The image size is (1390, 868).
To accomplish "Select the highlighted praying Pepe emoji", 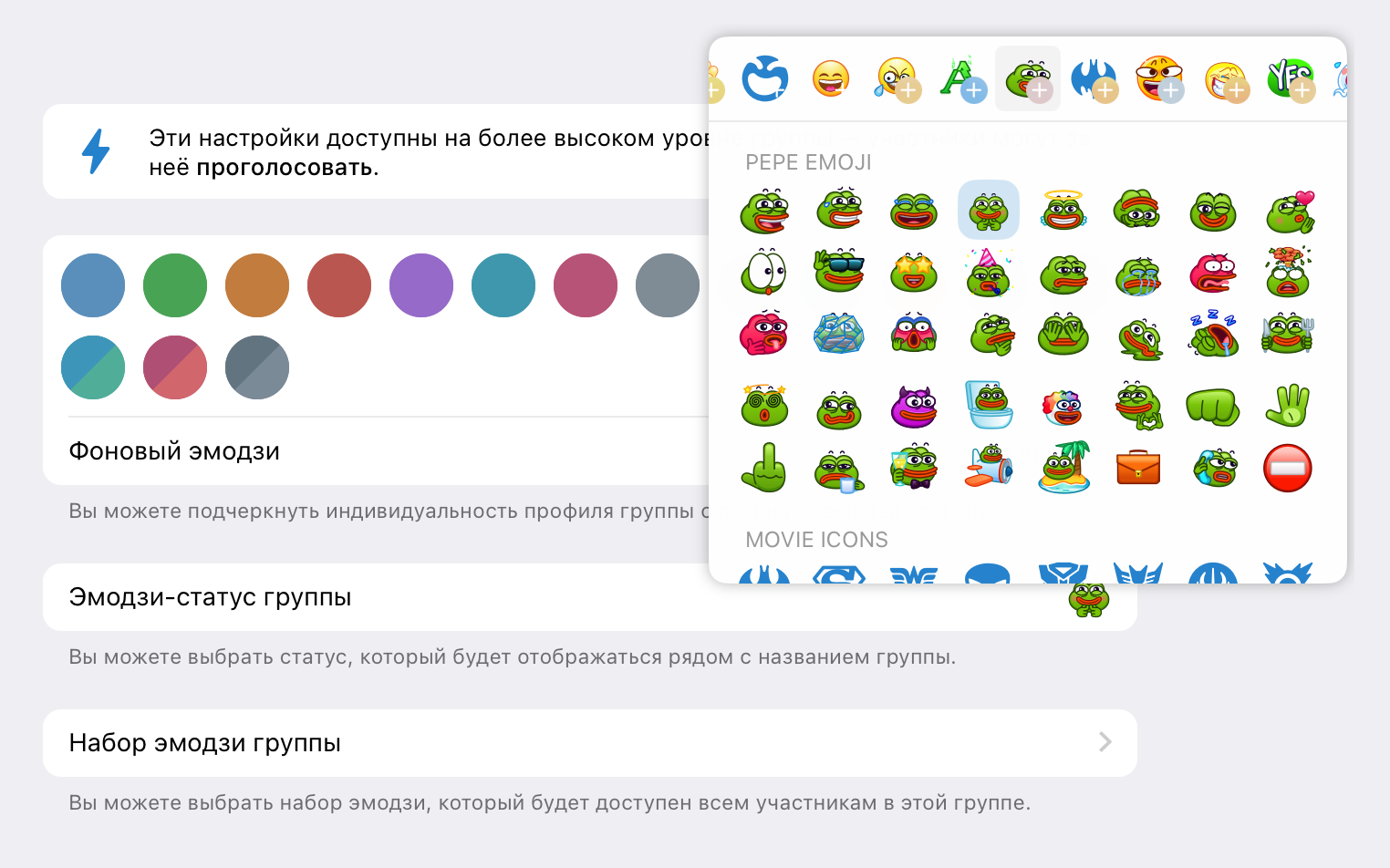I will pos(989,210).
